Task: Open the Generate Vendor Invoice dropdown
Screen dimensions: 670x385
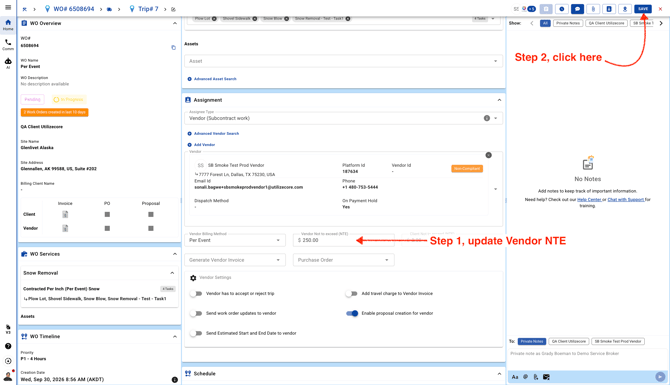Action: coord(235,260)
